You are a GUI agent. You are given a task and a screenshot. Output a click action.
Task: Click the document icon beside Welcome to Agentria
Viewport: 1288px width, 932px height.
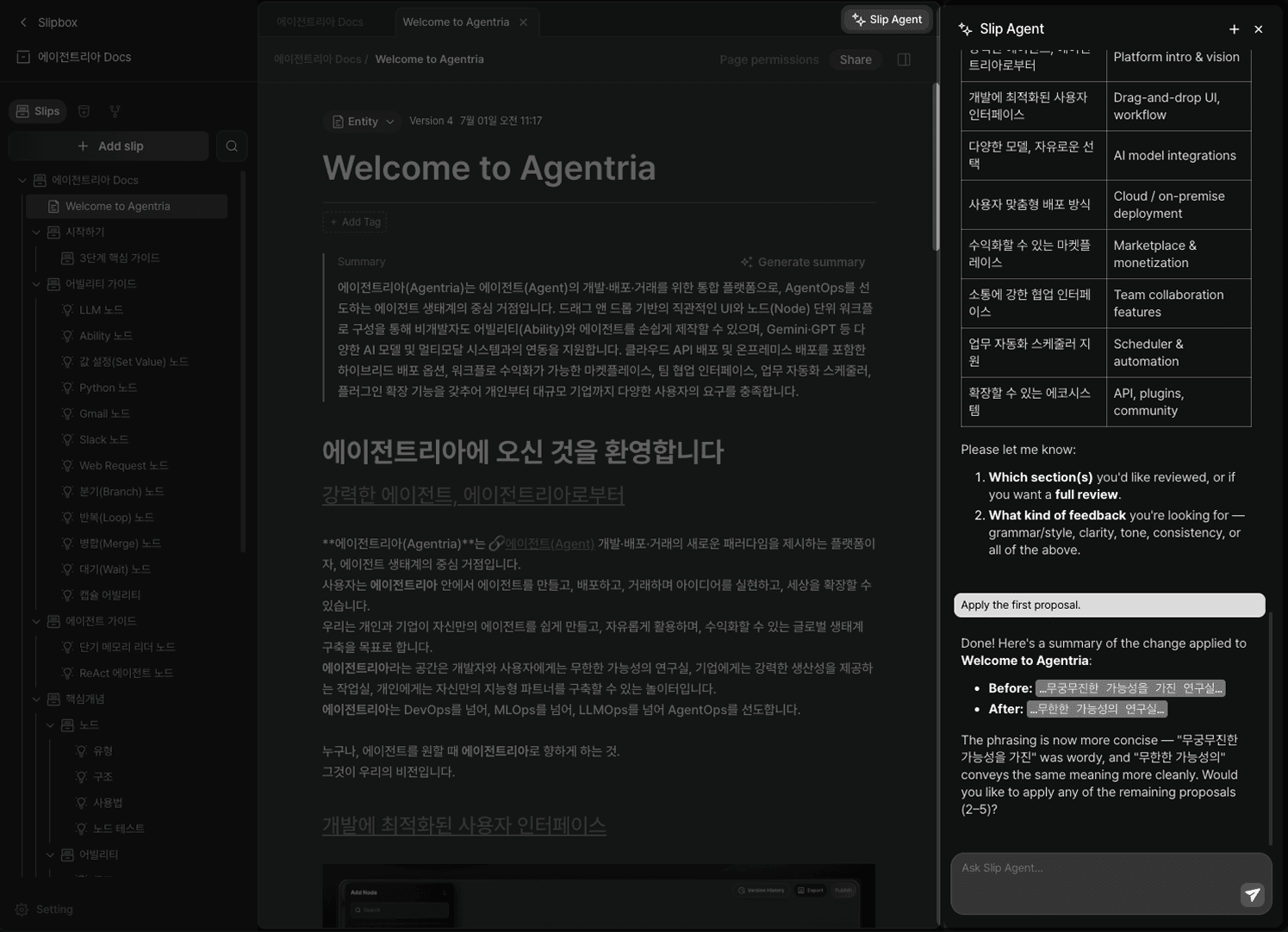53,207
